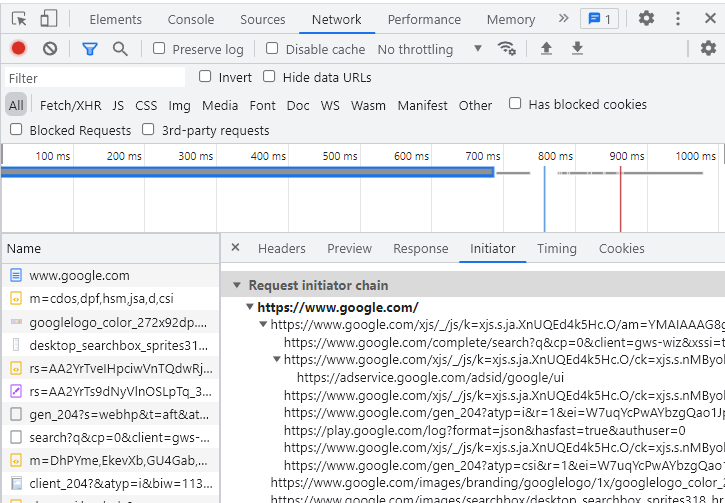
Task: Click the red Load event marker line
Action: click(621, 199)
